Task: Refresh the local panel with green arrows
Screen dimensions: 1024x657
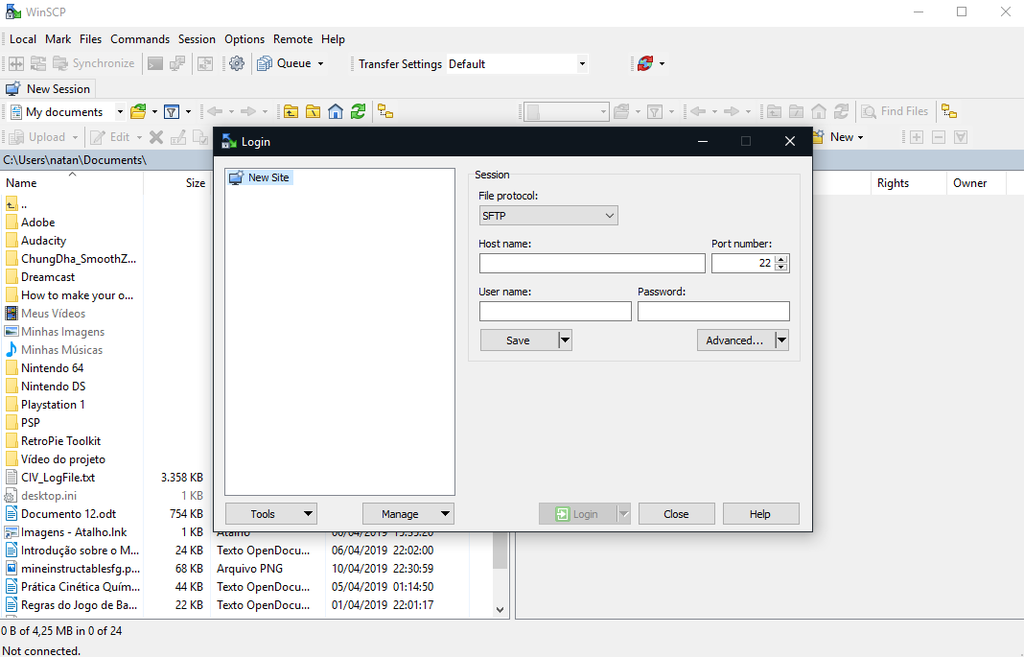Action: tap(358, 112)
